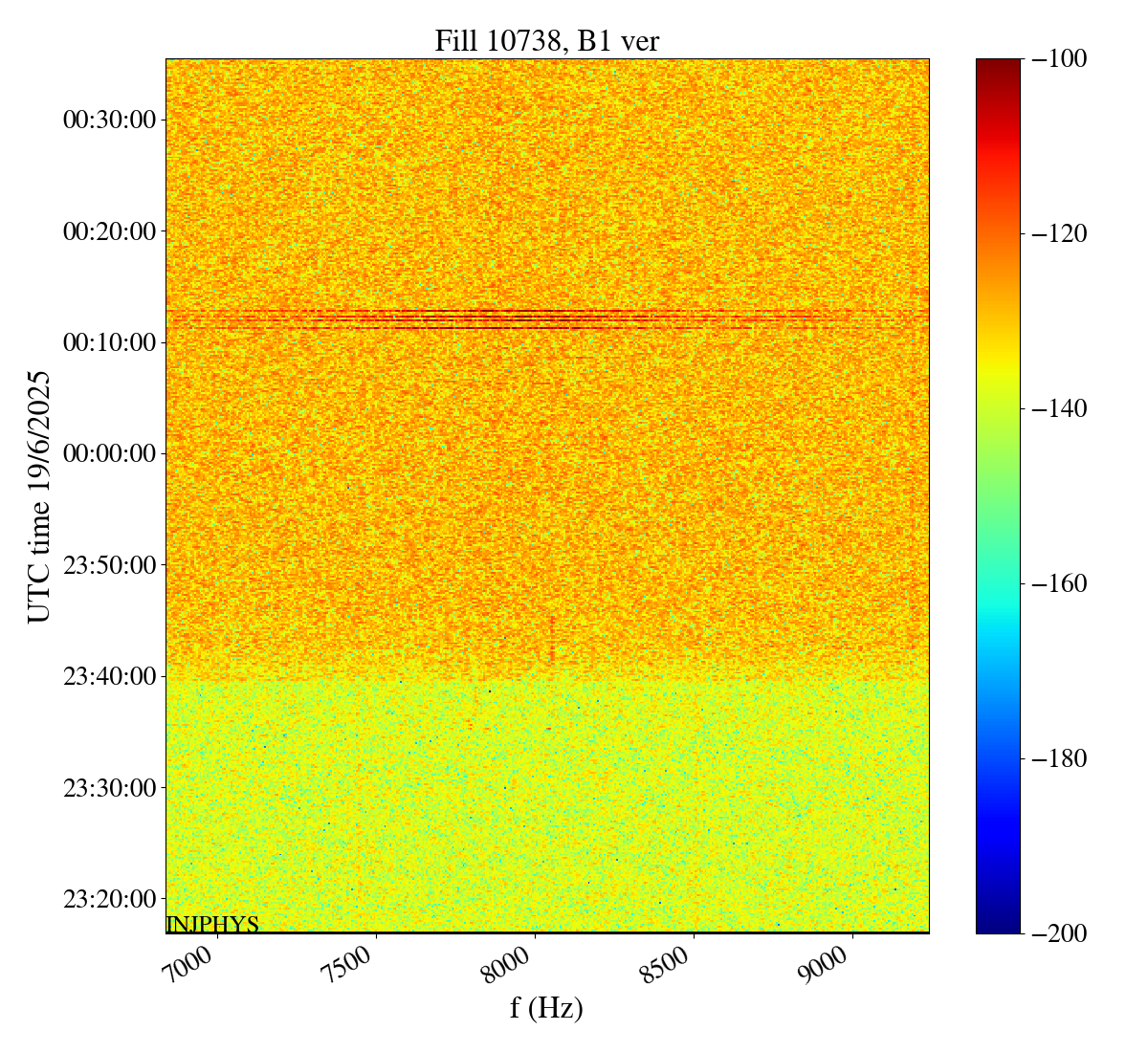
Task: Click the plot title "Fill 10738, B1 ver"
Action: (x=546, y=41)
